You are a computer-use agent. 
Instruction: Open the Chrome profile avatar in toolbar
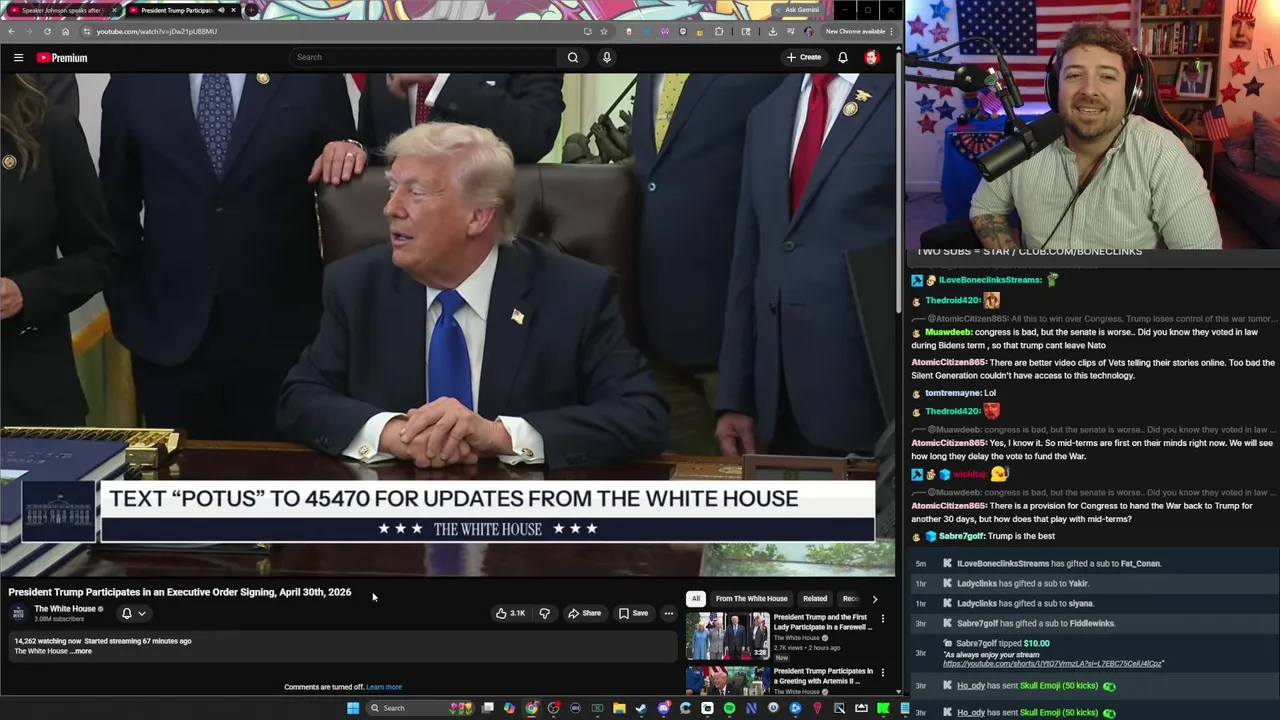click(x=809, y=31)
